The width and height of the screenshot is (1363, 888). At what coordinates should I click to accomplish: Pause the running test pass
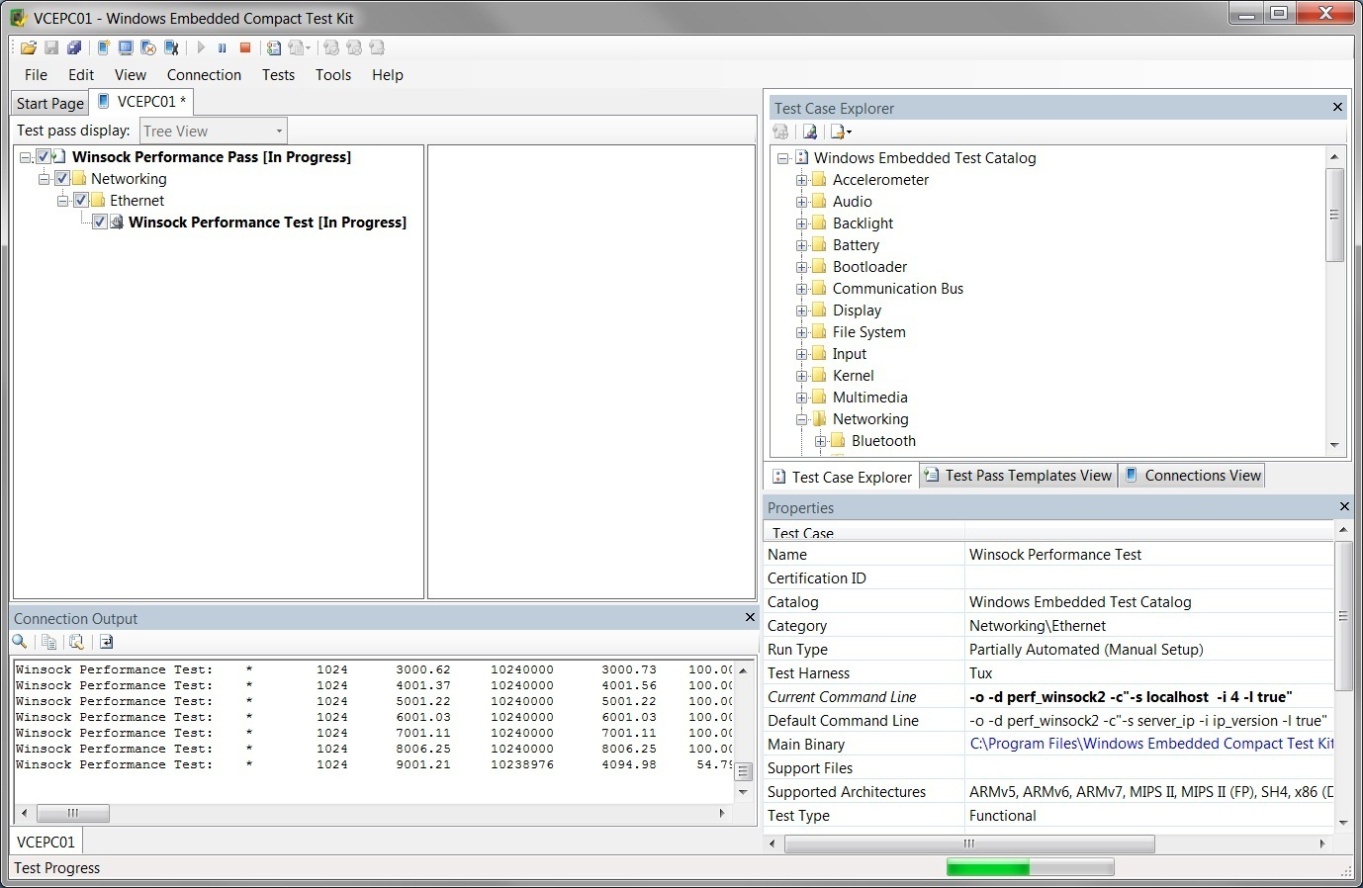point(222,47)
